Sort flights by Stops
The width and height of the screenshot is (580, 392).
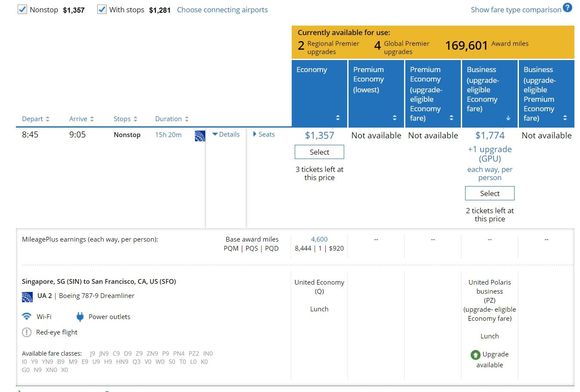click(125, 119)
